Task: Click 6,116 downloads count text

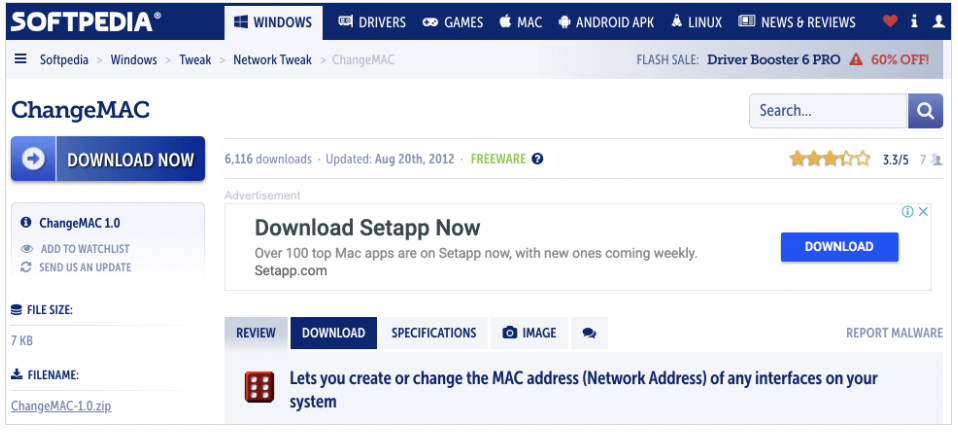Action: 268,159
